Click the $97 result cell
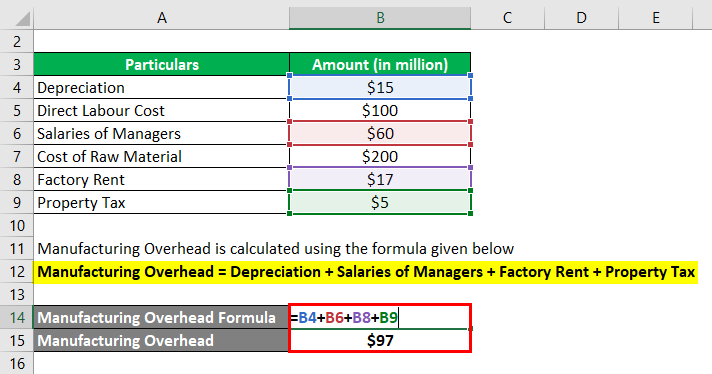712x374 pixels. (x=380, y=340)
